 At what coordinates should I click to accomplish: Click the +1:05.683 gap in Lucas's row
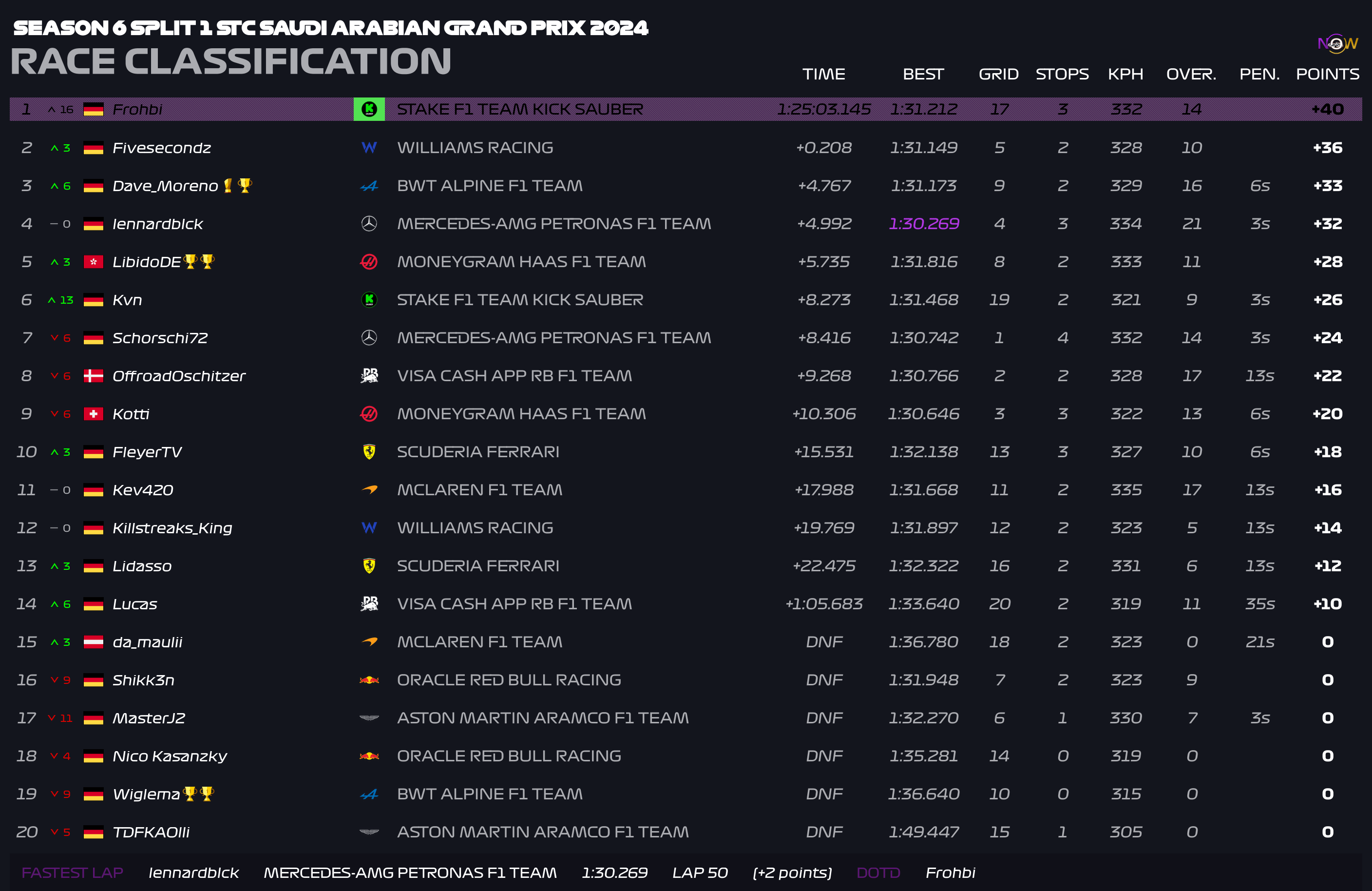[824, 604]
